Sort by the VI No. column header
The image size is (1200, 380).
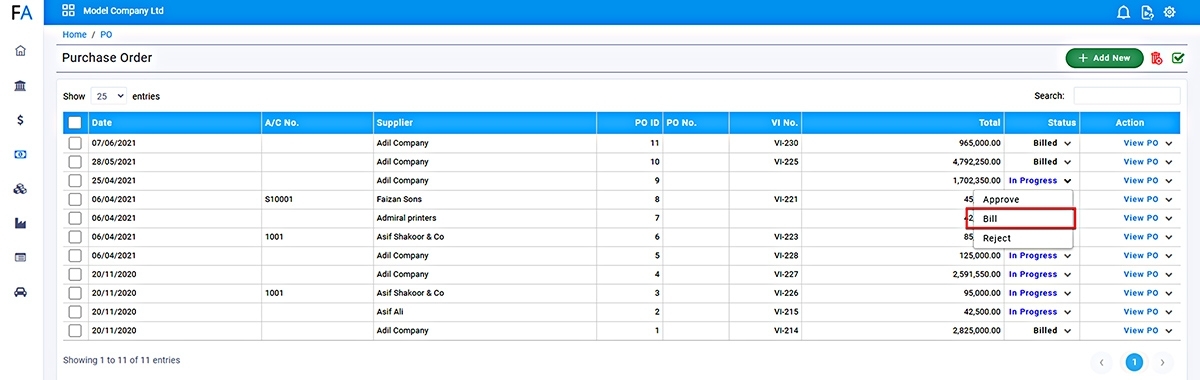click(766, 123)
